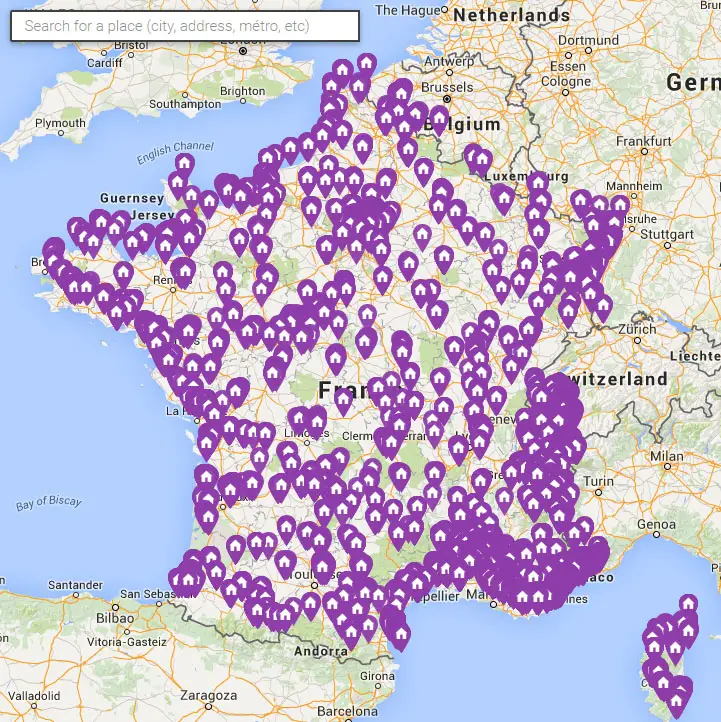Click the Santander city label
The width and height of the screenshot is (721, 722).
[x=75, y=585]
